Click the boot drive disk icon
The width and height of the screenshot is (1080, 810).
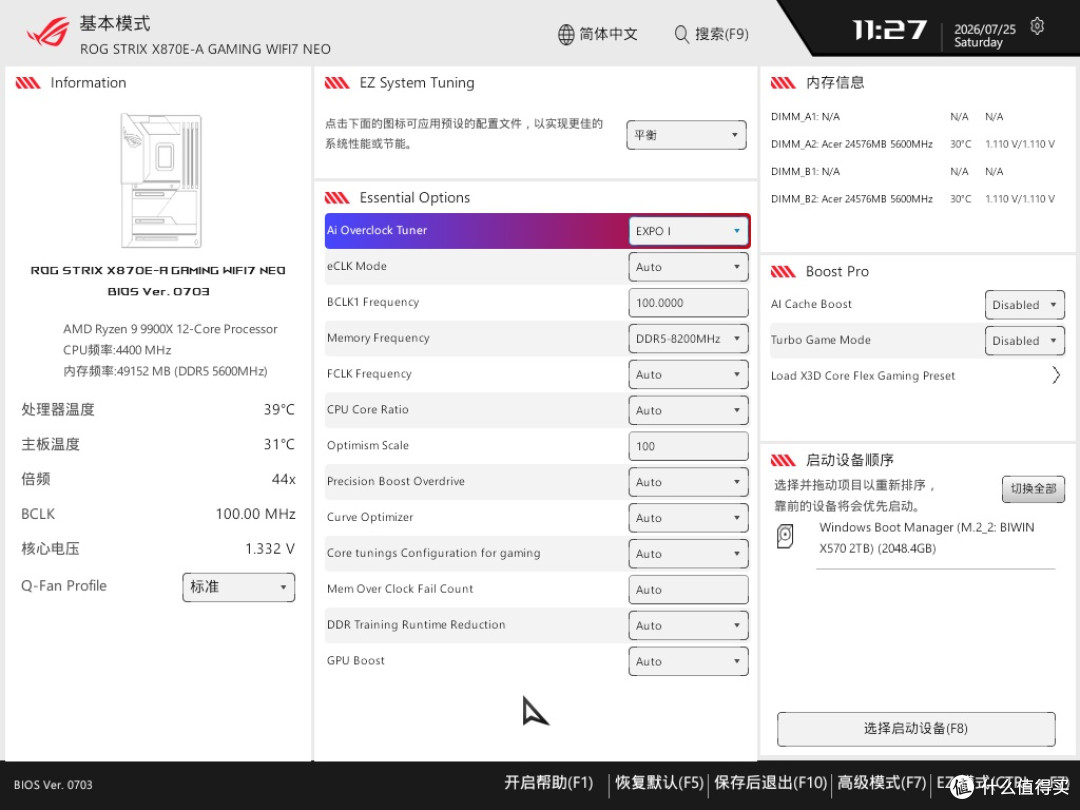[x=785, y=536]
